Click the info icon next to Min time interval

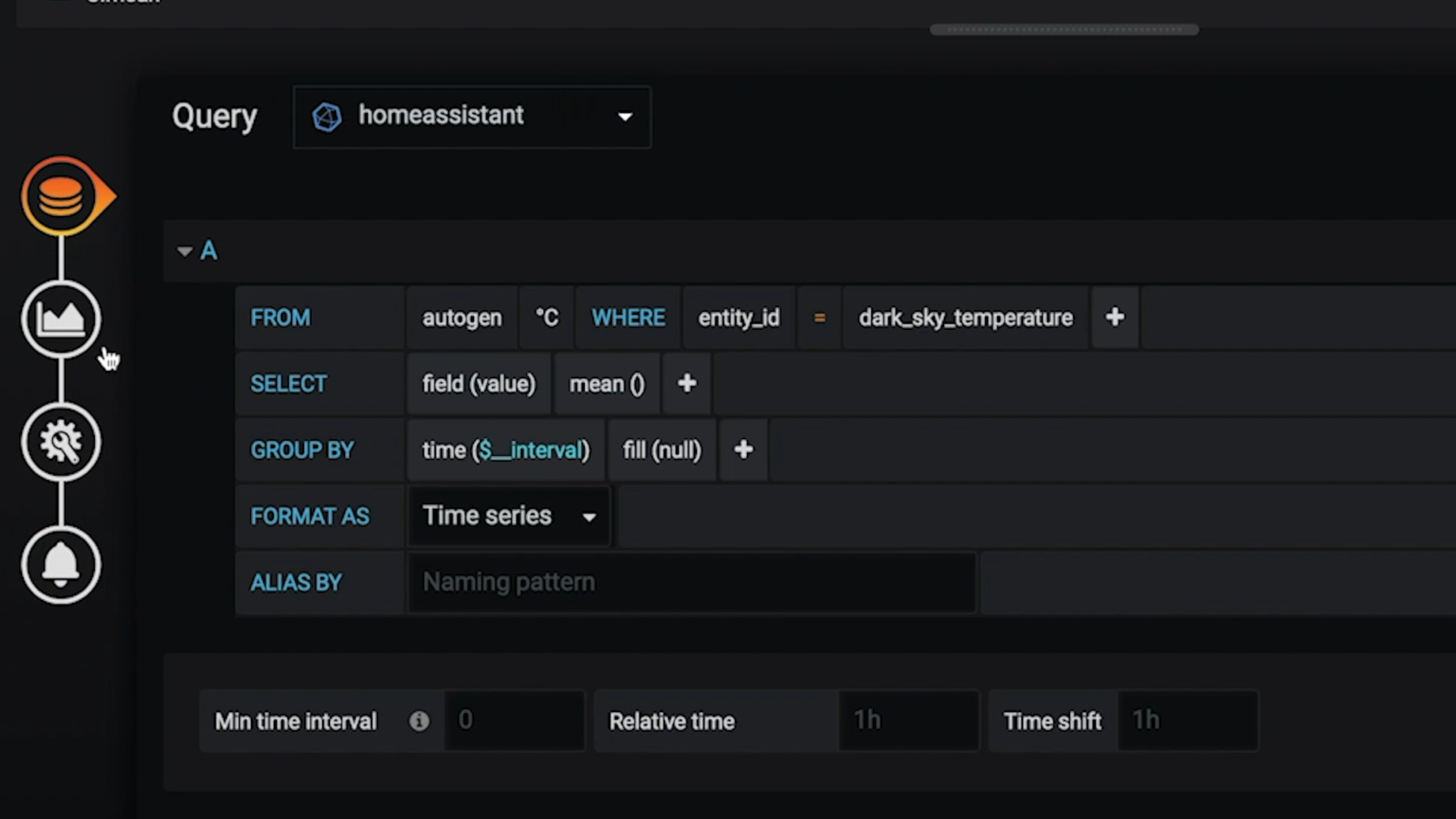click(x=419, y=720)
